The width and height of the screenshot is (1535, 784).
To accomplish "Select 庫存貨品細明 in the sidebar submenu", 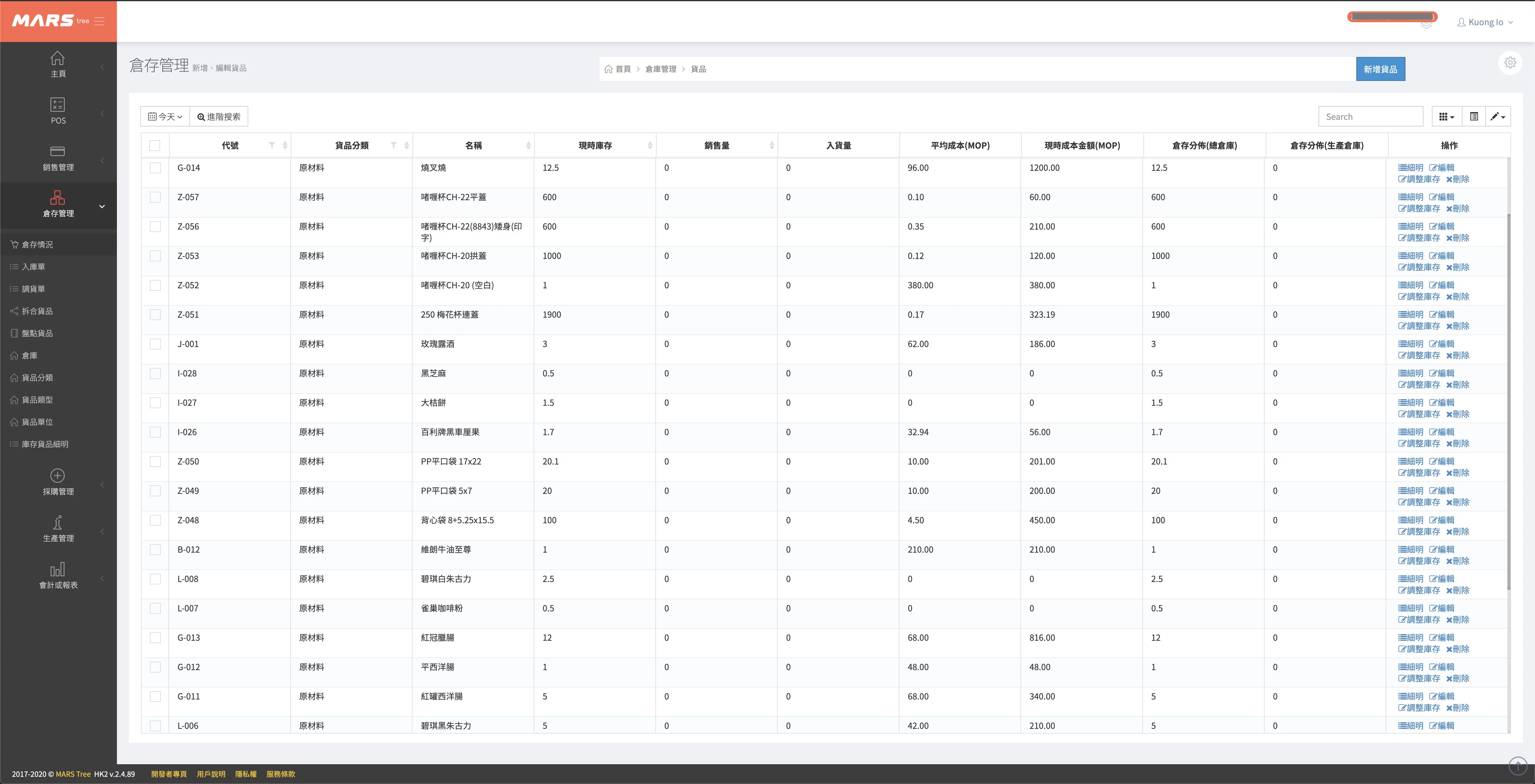I will click(58, 444).
